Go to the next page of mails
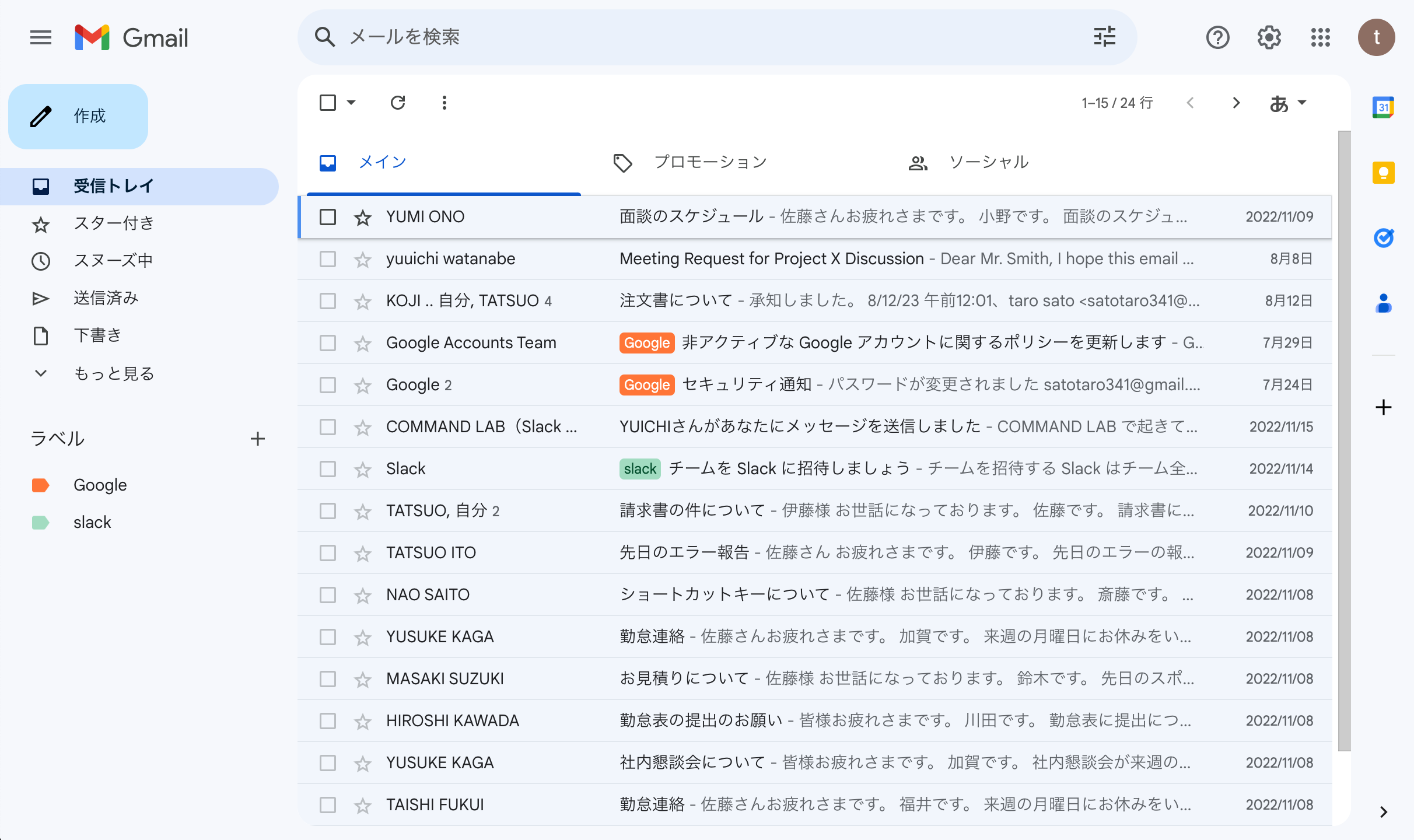The width and height of the screenshot is (1414, 840). (x=1236, y=103)
